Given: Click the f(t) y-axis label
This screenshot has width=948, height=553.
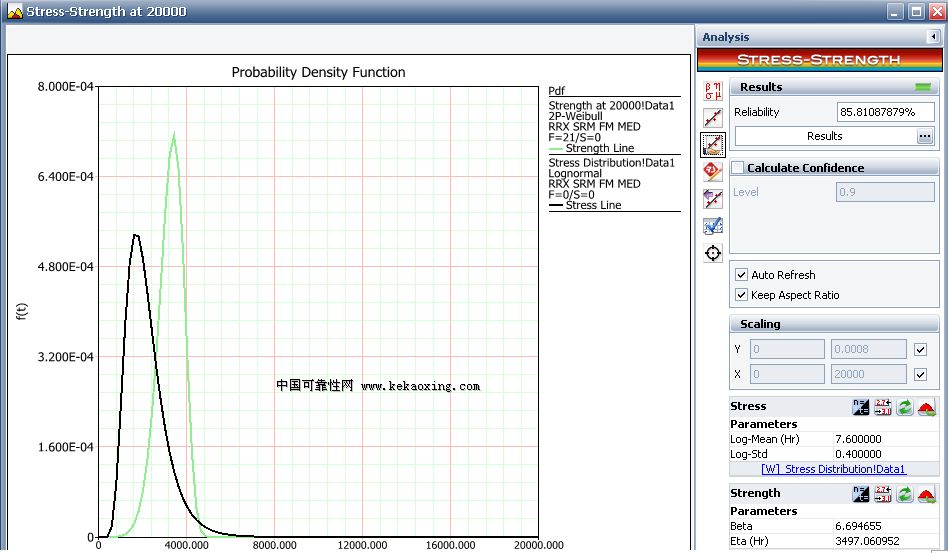Looking at the screenshot, I should tap(21, 311).
